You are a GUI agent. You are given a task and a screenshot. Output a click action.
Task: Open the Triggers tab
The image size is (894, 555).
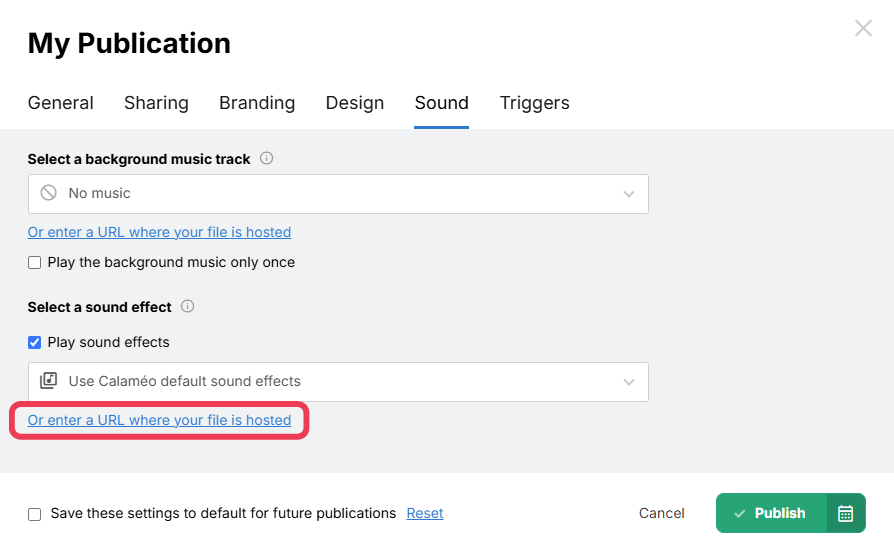534,103
